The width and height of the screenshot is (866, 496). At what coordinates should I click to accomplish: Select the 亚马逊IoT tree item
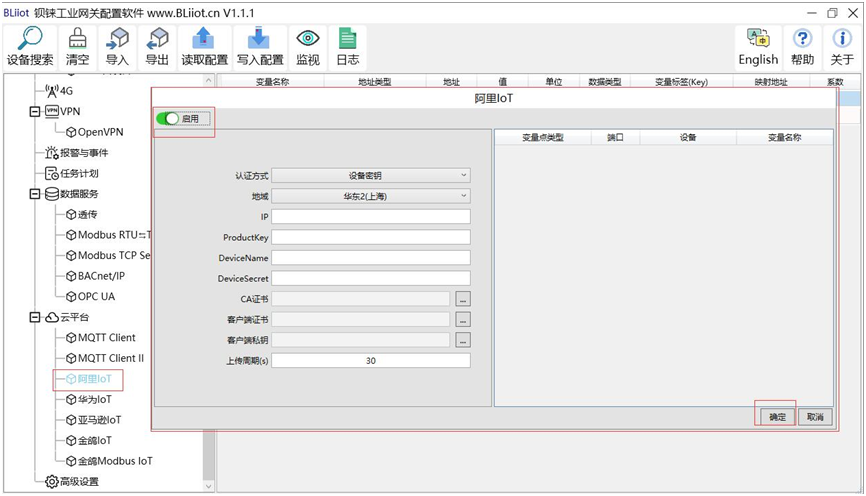coord(93,420)
